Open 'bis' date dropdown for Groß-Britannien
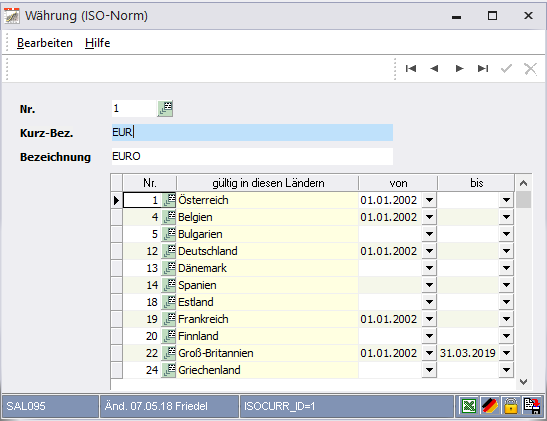Image resolution: width=547 pixels, height=421 pixels. [506, 353]
